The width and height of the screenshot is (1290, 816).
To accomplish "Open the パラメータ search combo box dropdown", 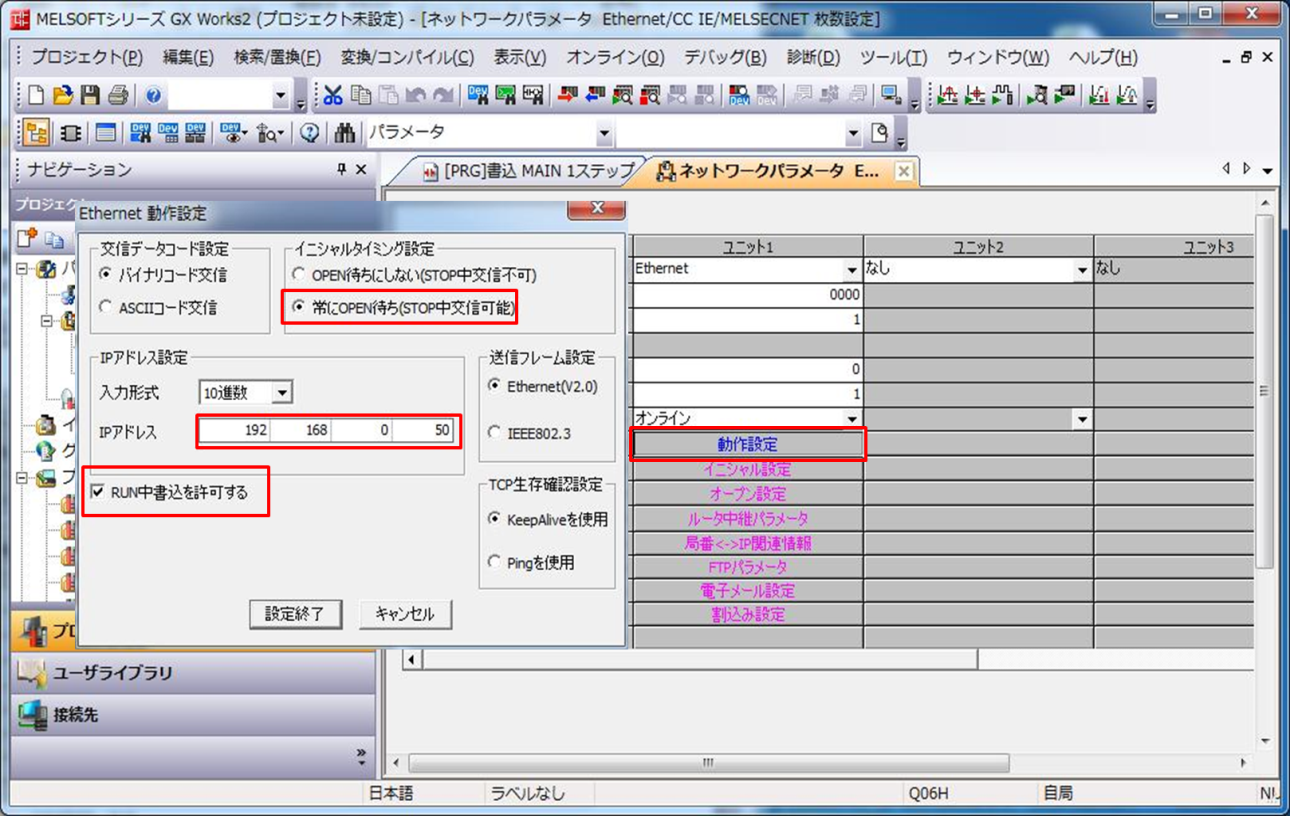I will pyautogui.click(x=604, y=132).
